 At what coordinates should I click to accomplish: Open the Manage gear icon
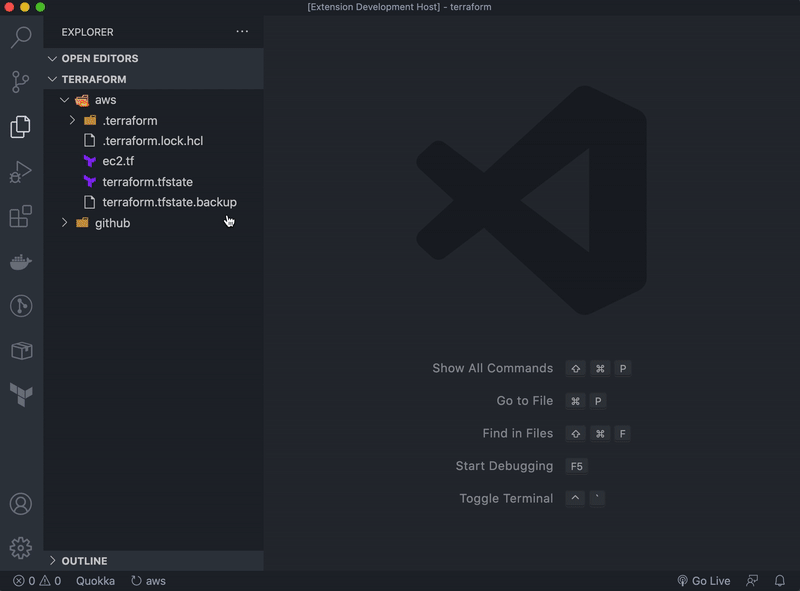pos(20,548)
